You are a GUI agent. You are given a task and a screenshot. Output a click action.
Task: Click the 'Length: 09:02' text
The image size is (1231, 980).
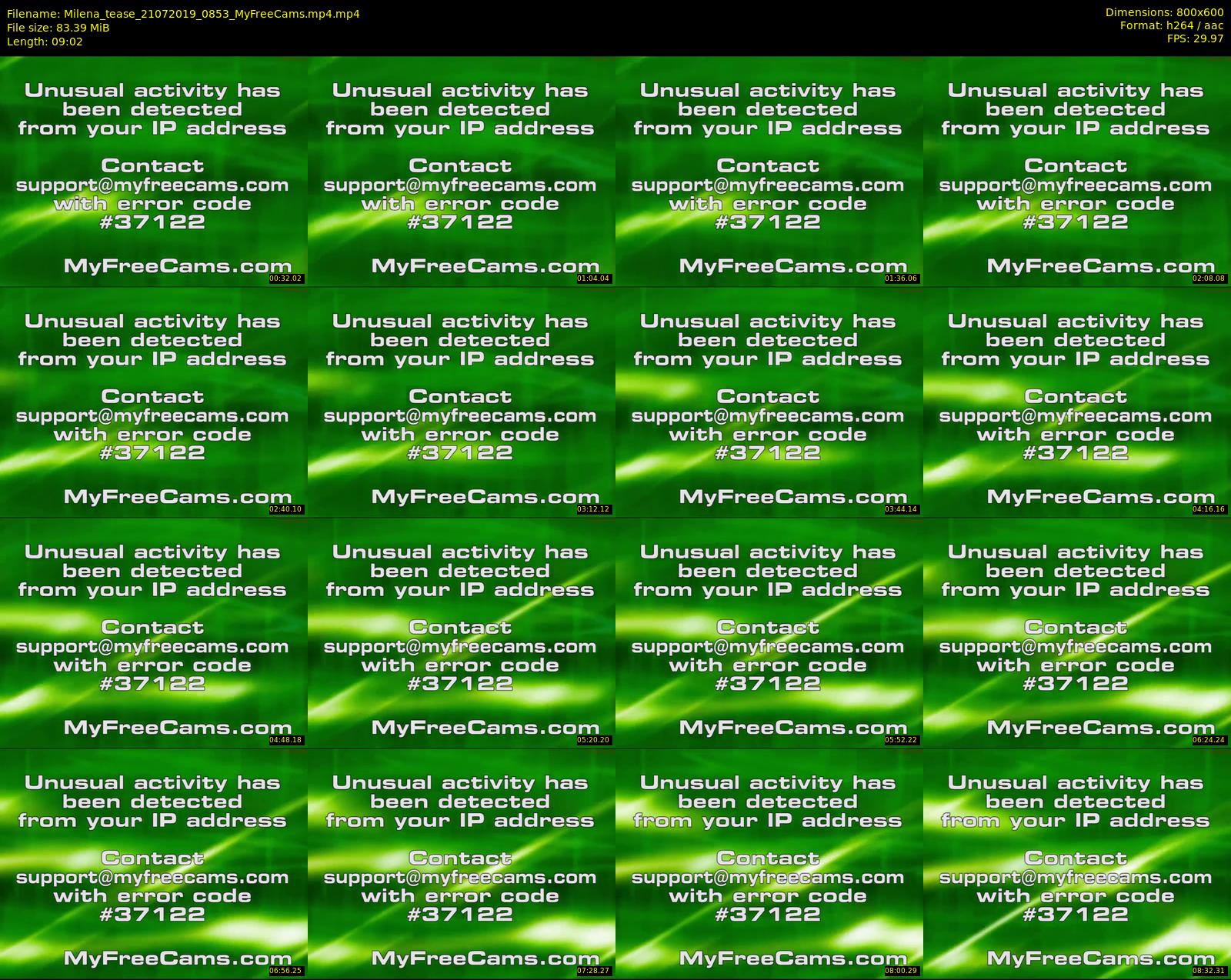45,42
